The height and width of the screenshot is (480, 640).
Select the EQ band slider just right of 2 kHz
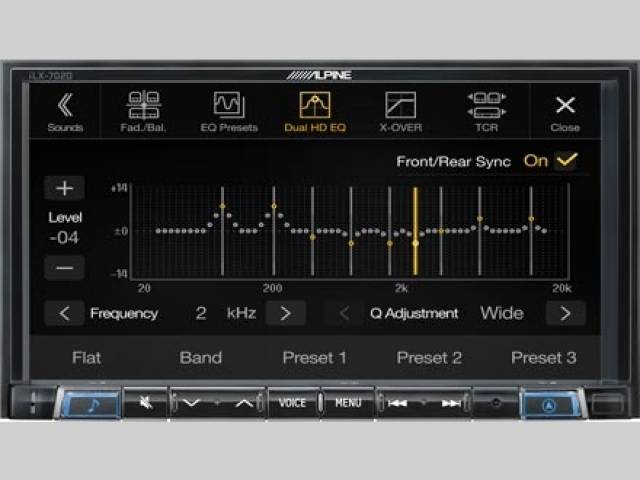point(441,231)
